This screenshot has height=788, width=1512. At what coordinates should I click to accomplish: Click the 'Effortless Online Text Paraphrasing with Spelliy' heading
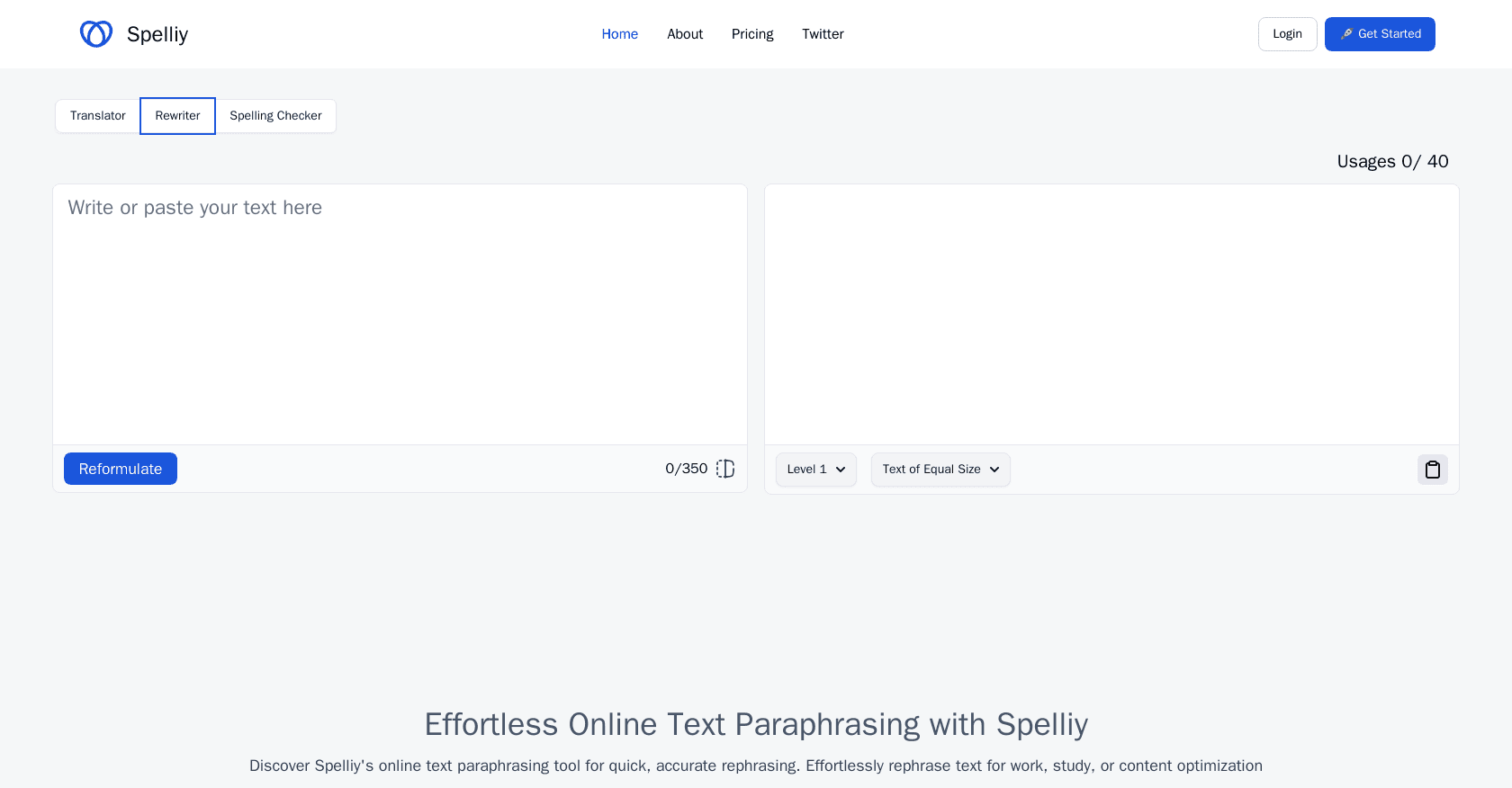pos(756,724)
